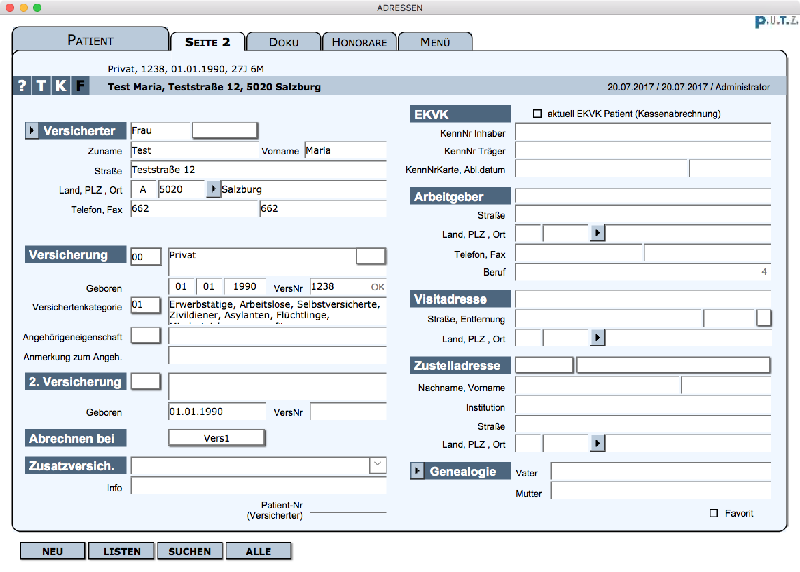Open the Honorare tab
800x572 pixels.
pos(359,42)
